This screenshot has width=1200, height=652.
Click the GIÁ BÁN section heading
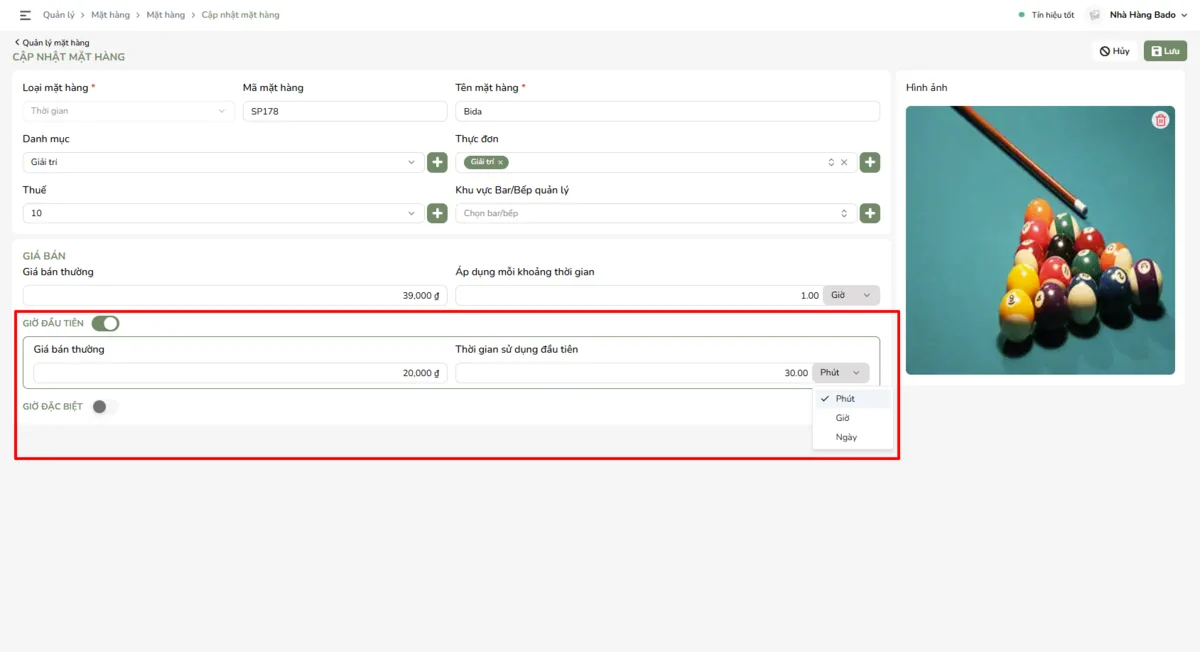(44, 256)
